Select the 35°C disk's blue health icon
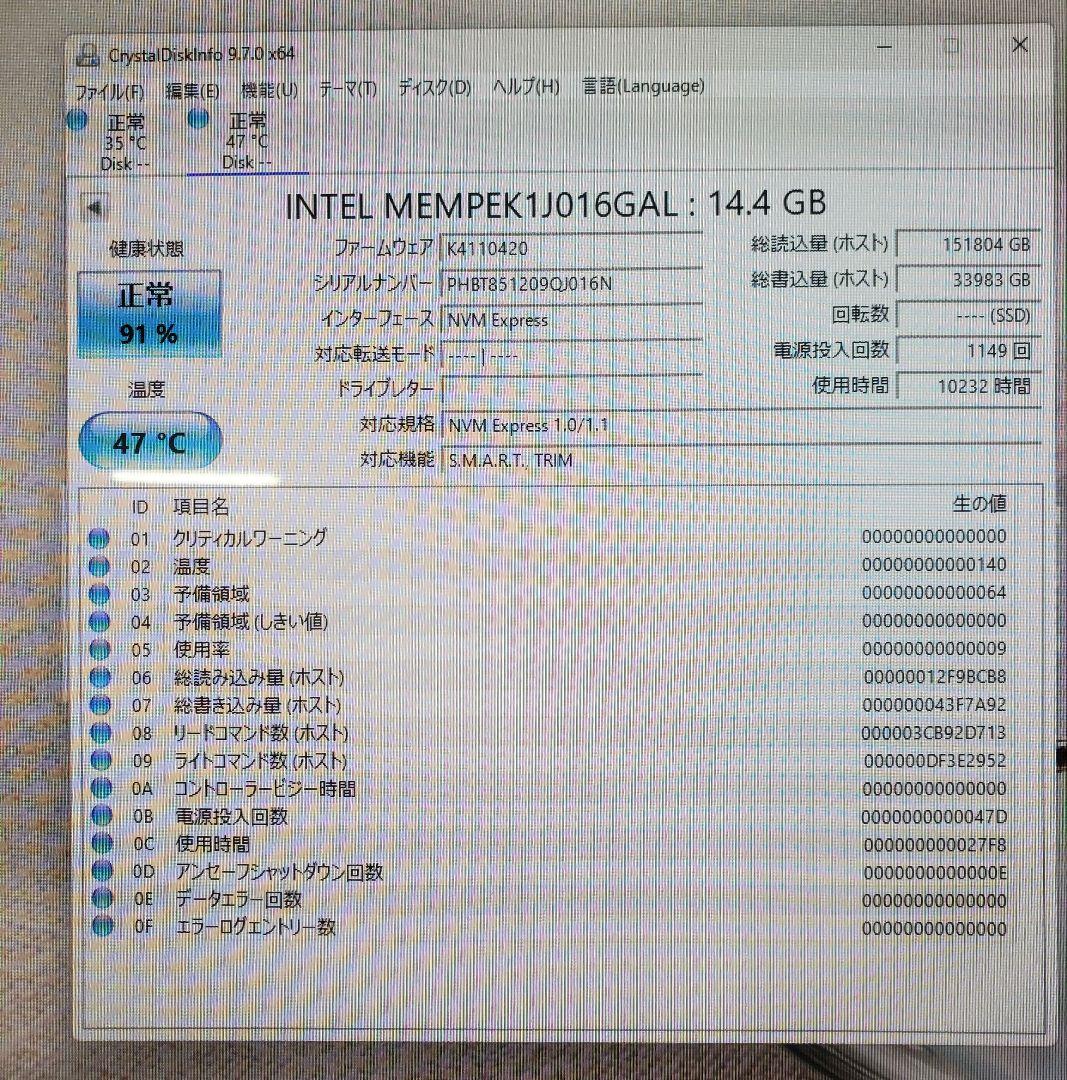Image resolution: width=1067 pixels, height=1080 pixels. (76, 119)
